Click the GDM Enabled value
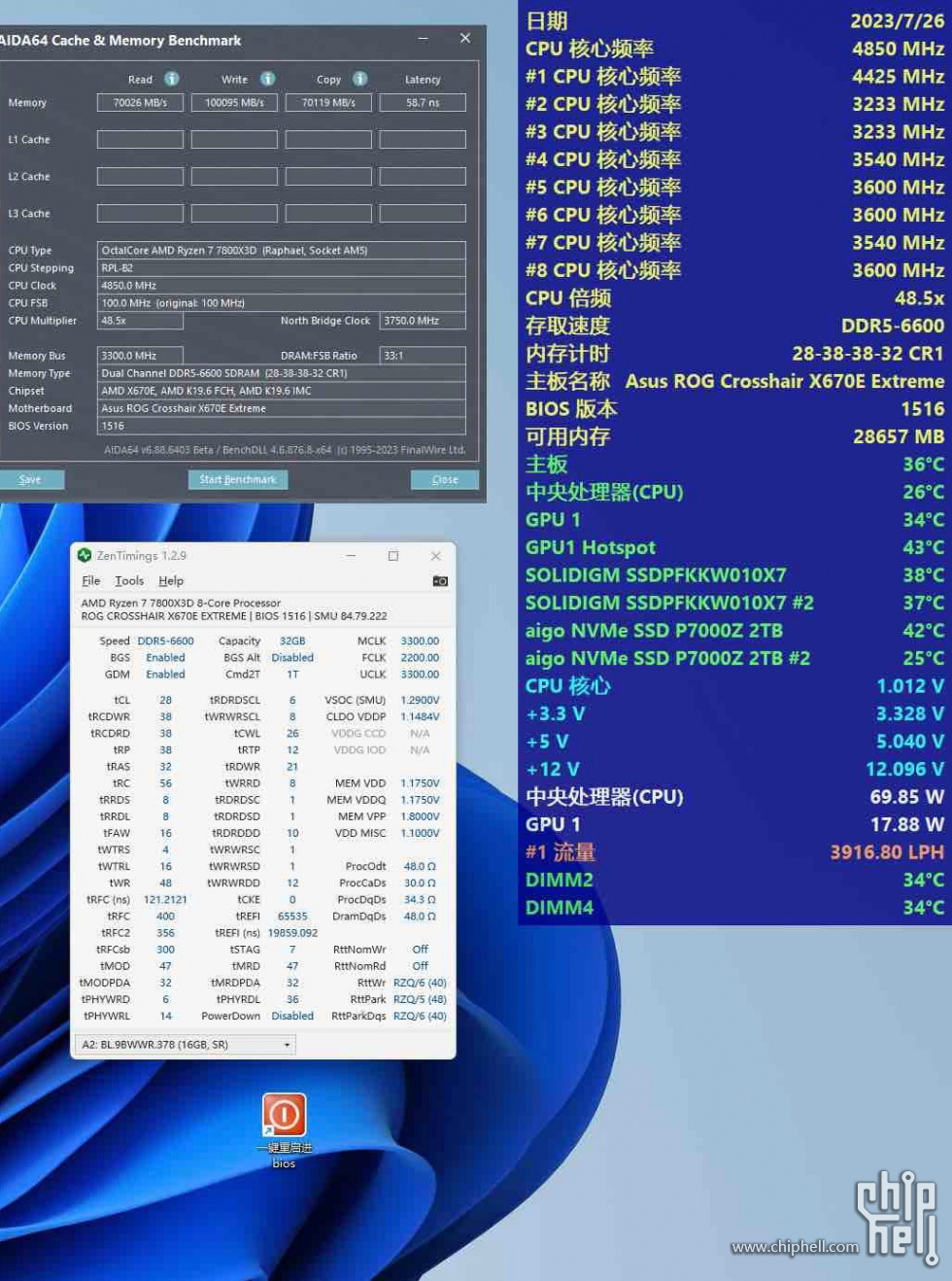Screen dimensions: 952x1281 165,675
